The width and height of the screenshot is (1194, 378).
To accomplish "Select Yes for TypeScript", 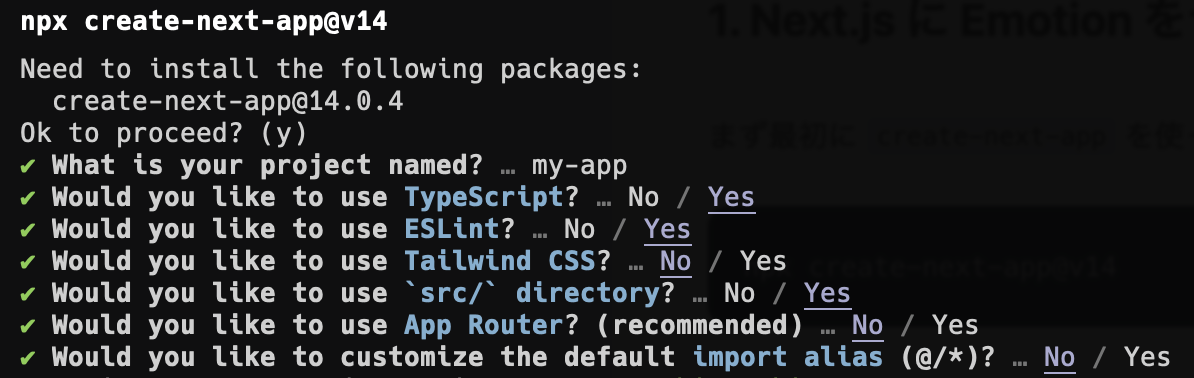I will [731, 197].
